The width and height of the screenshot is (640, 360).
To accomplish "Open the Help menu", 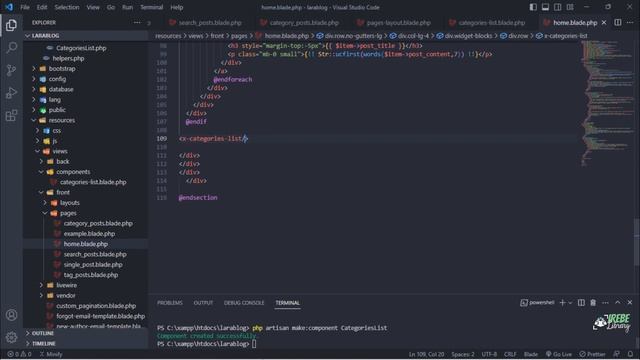I will (x=177, y=7).
